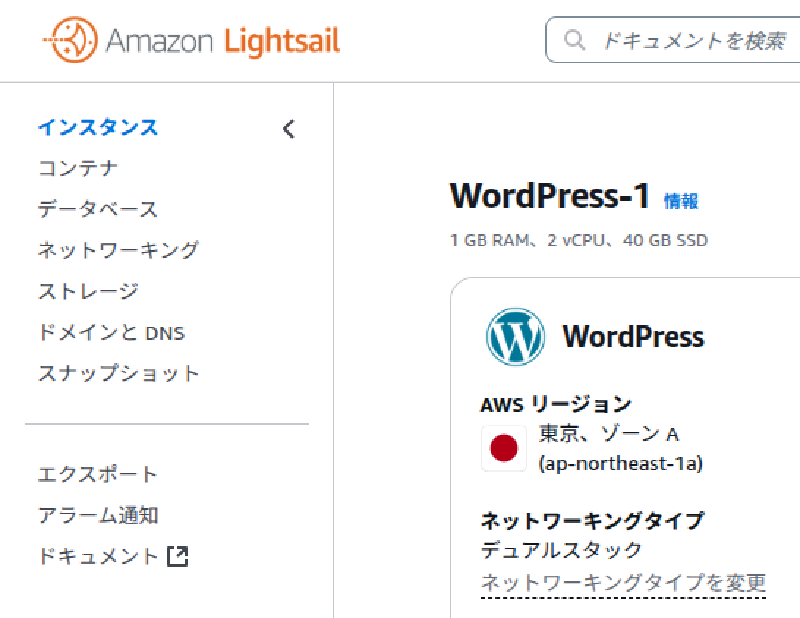Open the ストレージ section
800x618 pixels.
(86, 291)
